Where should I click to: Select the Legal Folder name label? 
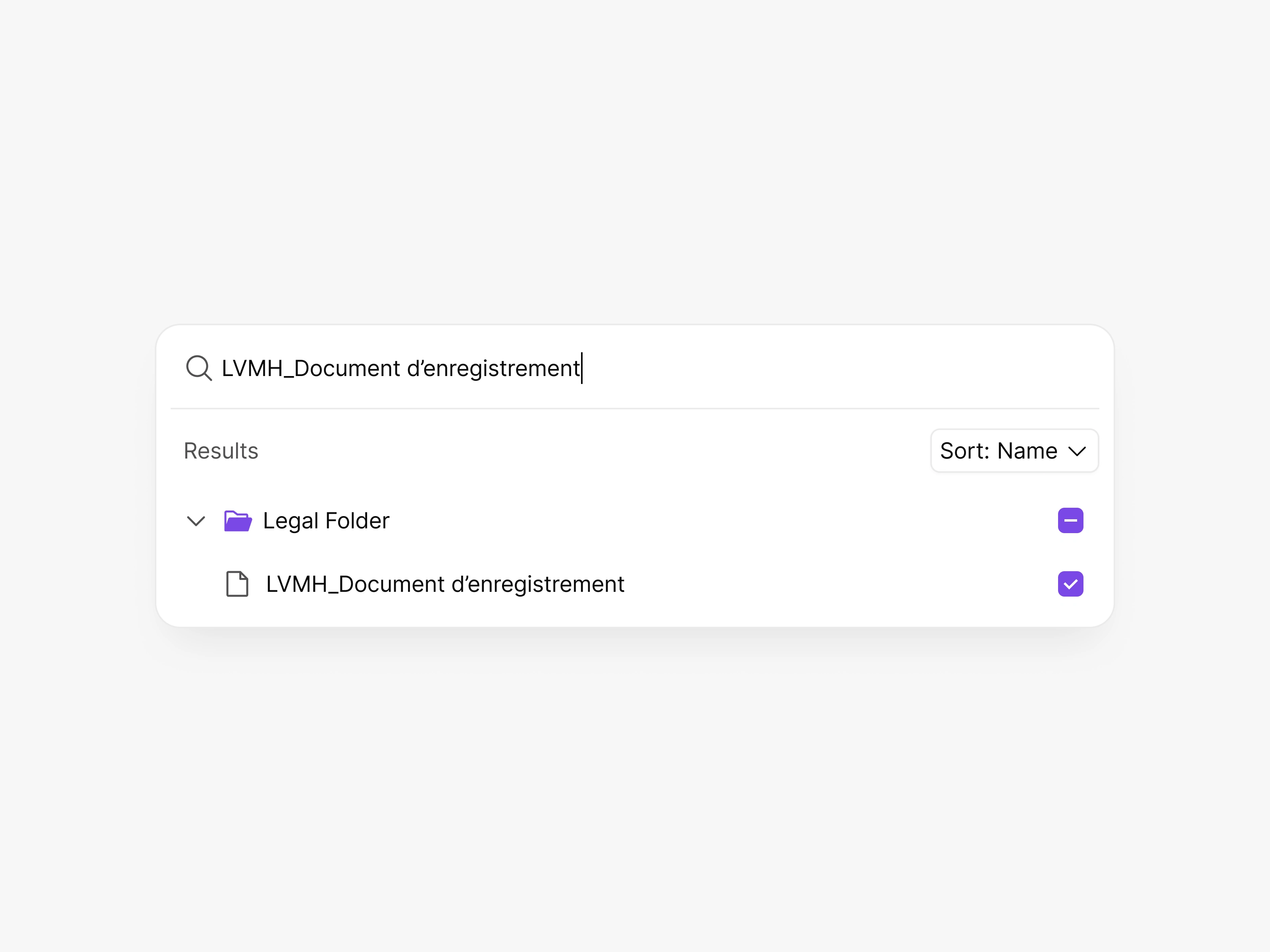point(326,521)
